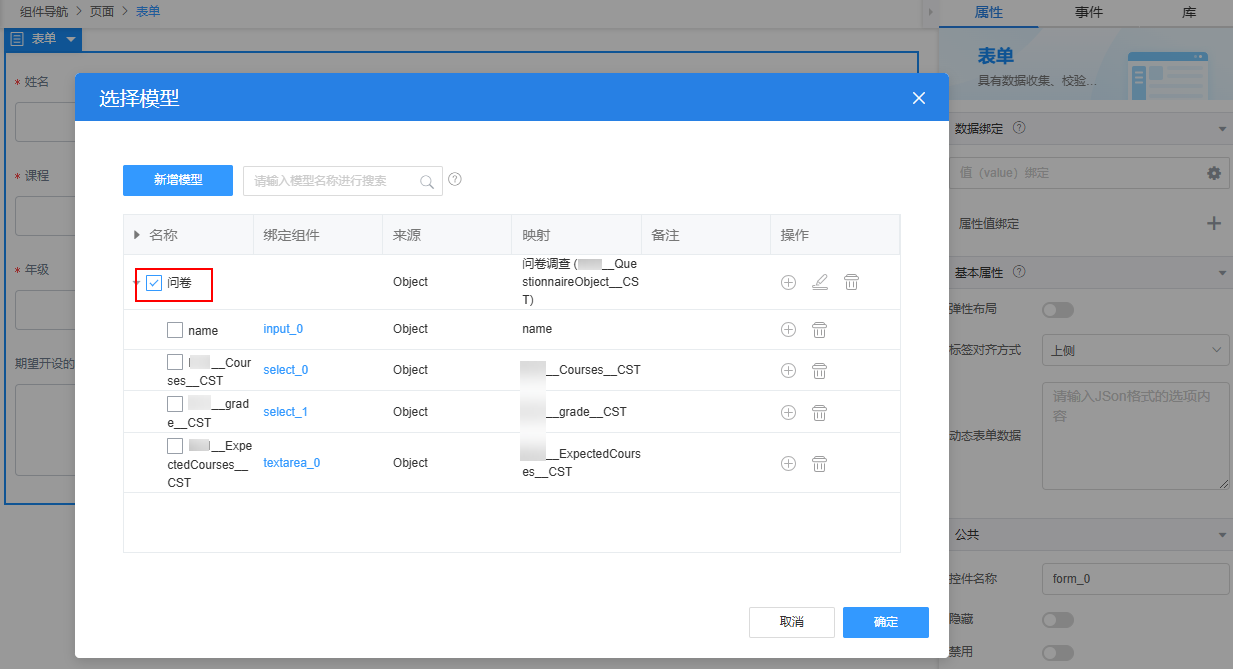Check the Courses__CST row checkbox
Image resolution: width=1233 pixels, height=669 pixels.
pyautogui.click(x=175, y=362)
